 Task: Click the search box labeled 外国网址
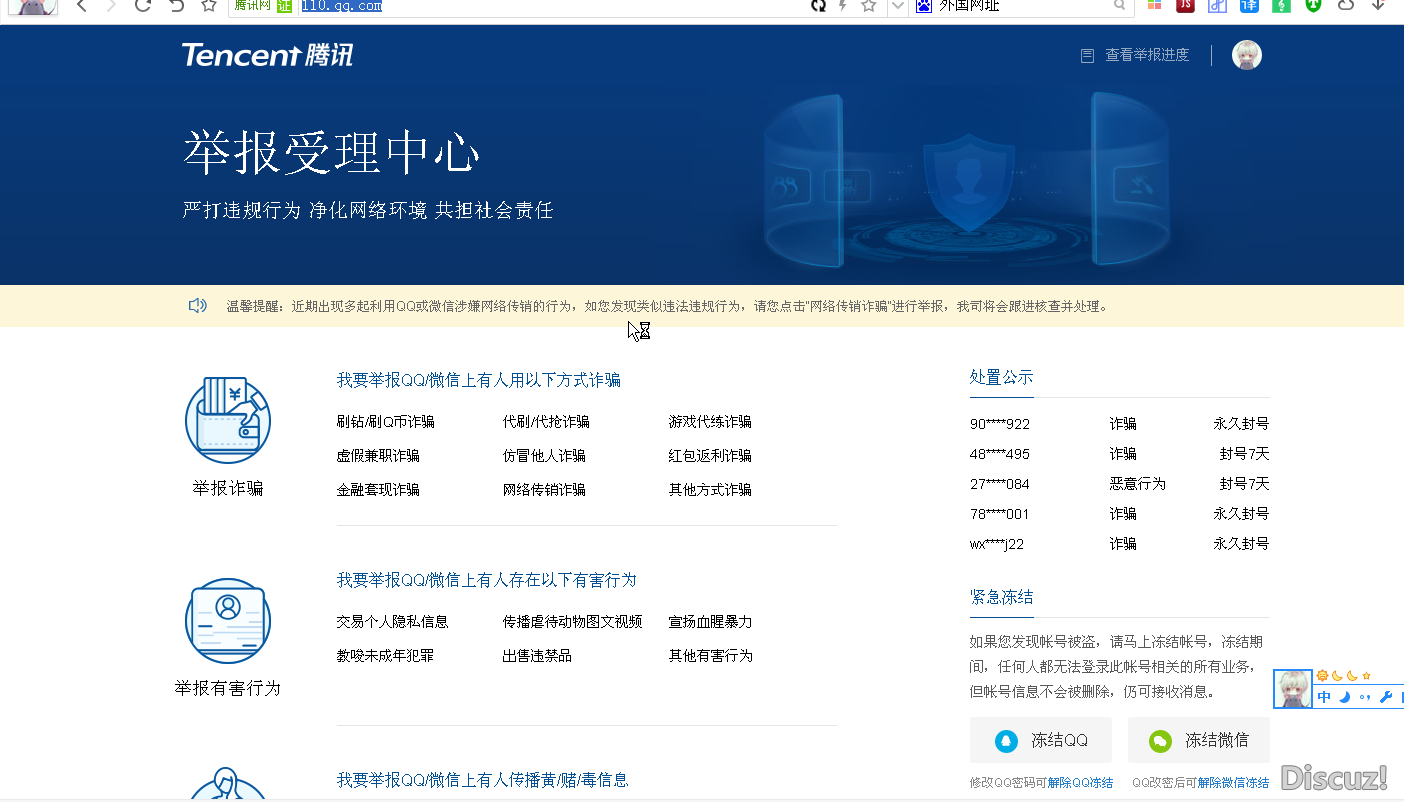(x=1022, y=6)
